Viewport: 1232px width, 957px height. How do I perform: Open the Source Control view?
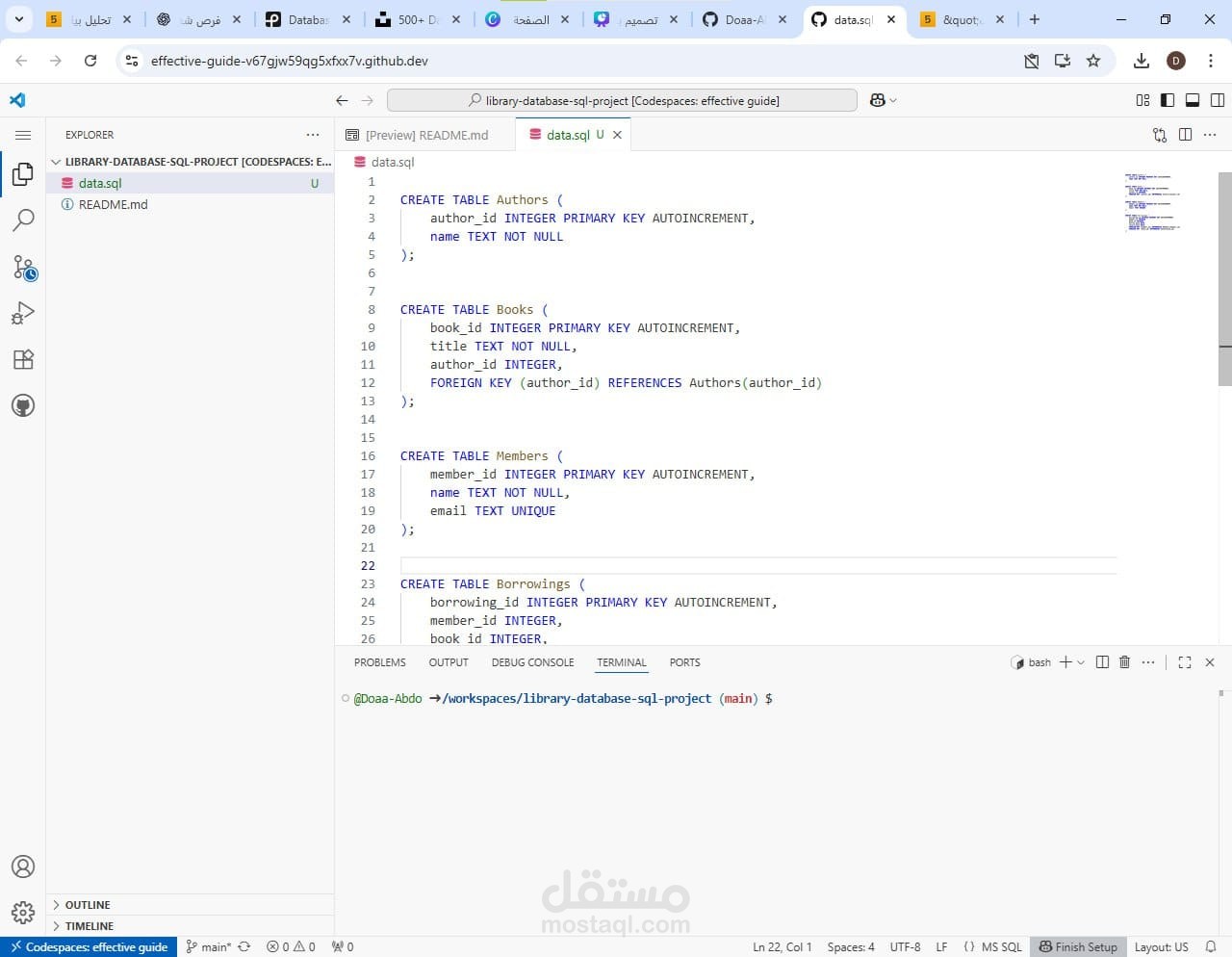tap(23, 267)
